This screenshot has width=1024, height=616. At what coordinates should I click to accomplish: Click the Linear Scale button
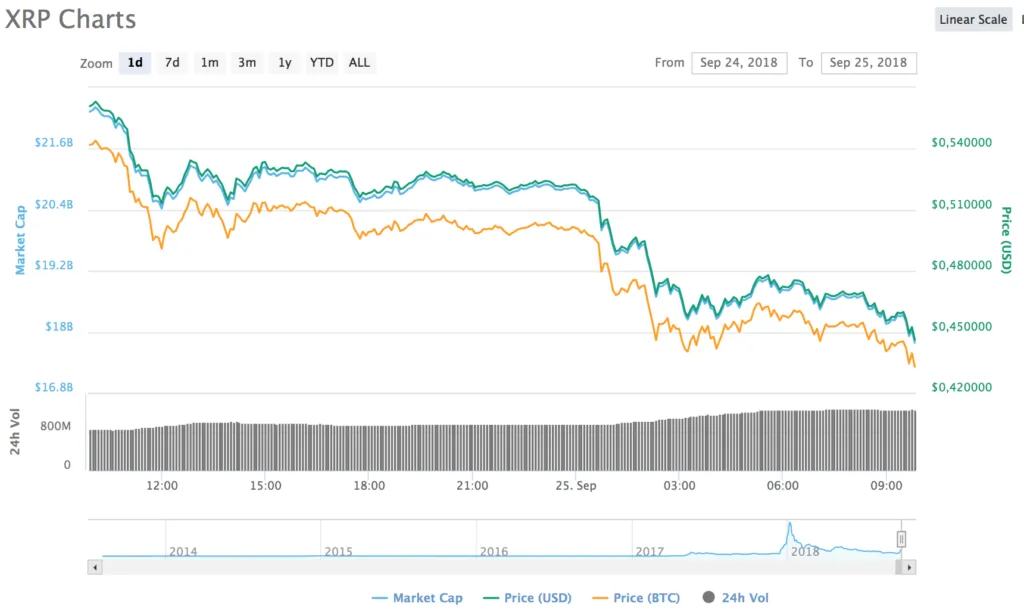tap(973, 20)
